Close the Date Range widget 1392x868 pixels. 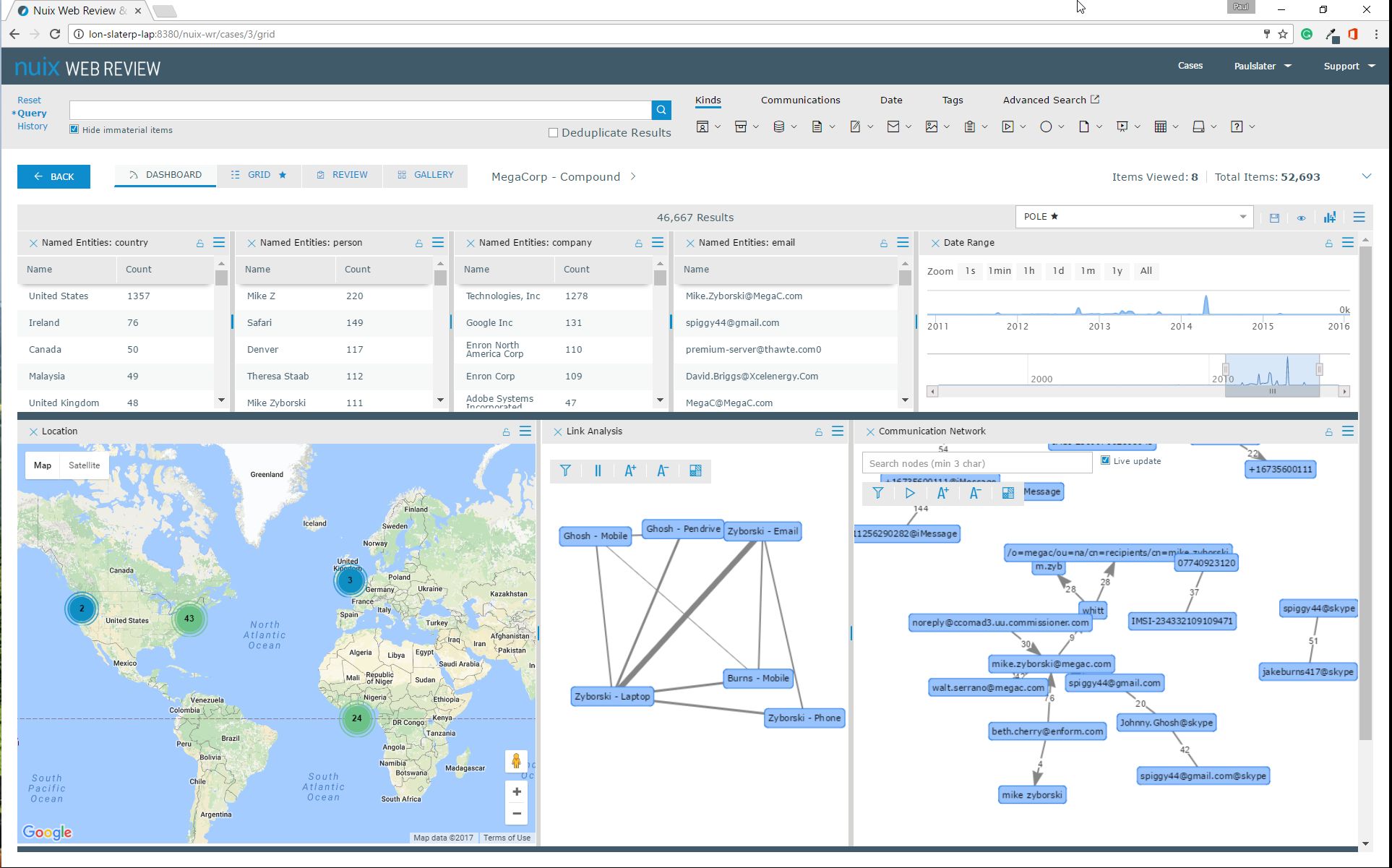coord(935,244)
